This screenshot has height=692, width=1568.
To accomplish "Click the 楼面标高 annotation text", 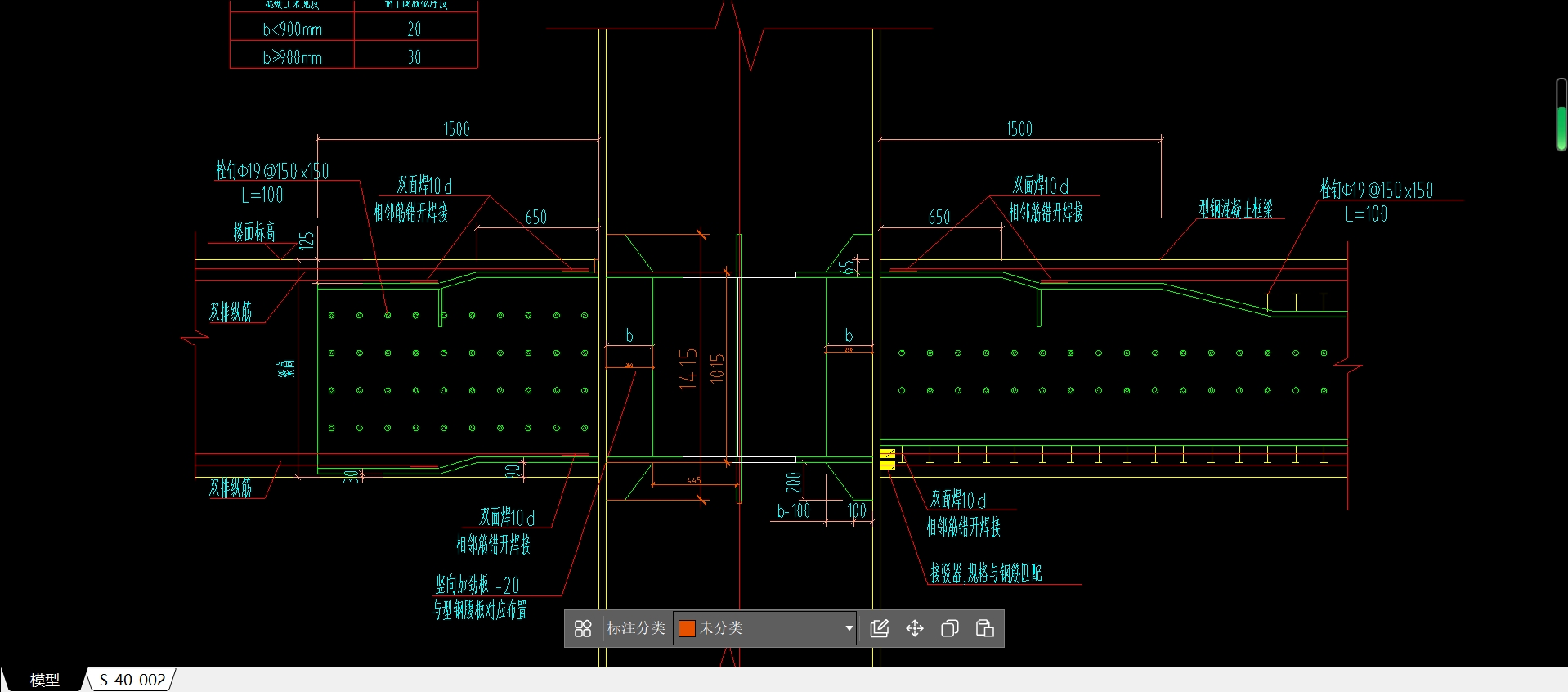I will click(254, 231).
